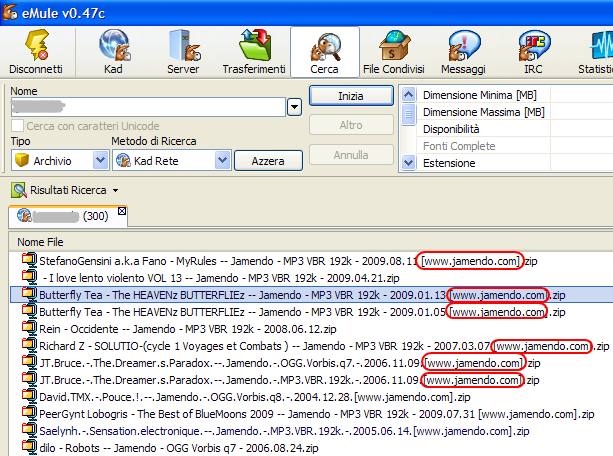The width and height of the screenshot is (613, 456).
Task: Open the Tipo Archivio dropdown
Action: (100, 160)
